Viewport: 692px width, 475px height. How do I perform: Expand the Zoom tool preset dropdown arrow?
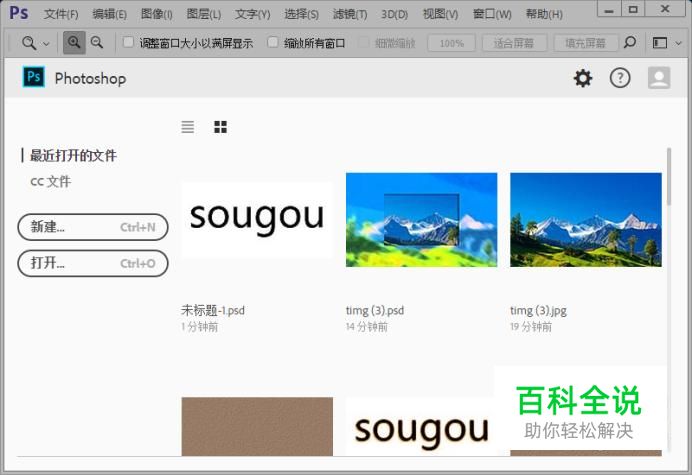click(x=46, y=44)
